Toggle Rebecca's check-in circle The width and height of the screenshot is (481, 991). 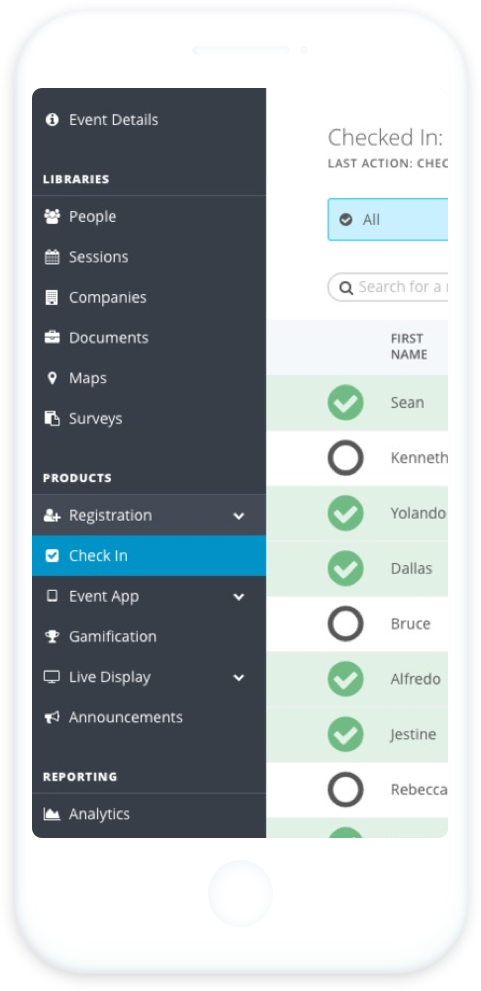point(346,789)
